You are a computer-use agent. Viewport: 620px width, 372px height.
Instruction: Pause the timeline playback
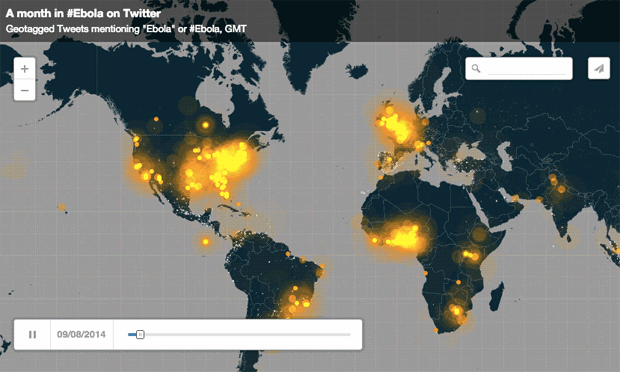click(32, 334)
